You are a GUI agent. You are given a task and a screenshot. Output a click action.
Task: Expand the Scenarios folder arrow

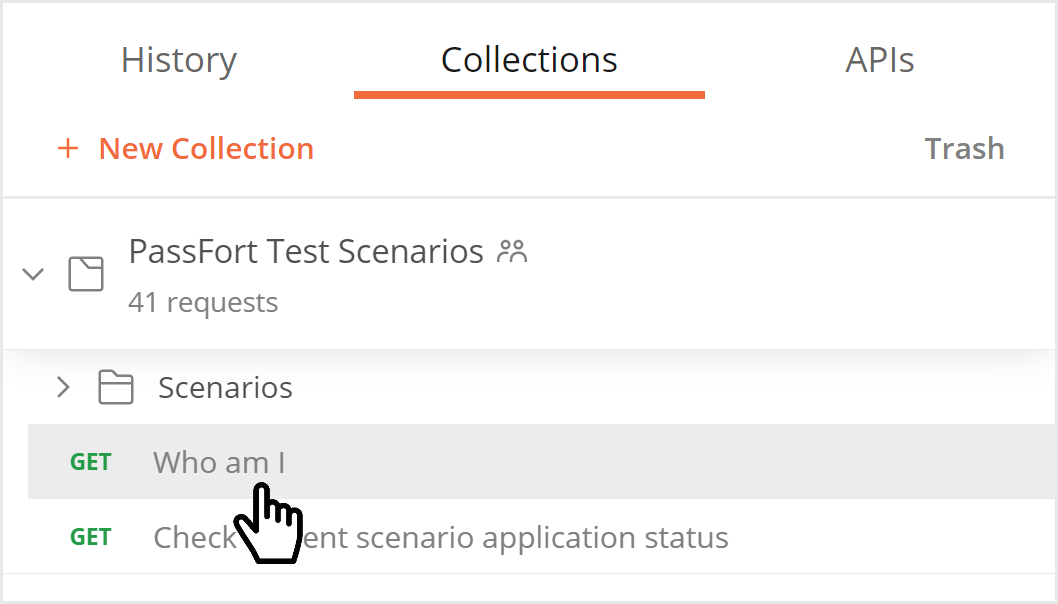(63, 387)
